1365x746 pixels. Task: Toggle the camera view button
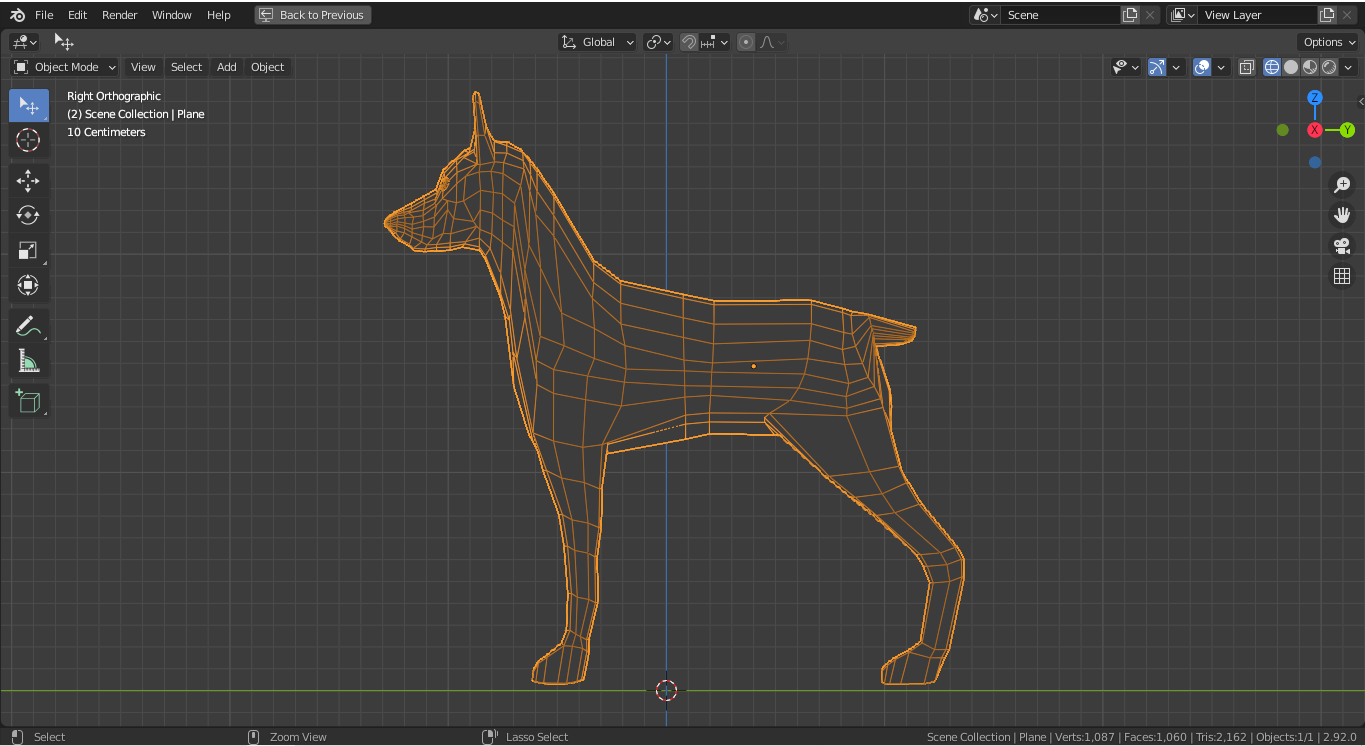[x=1342, y=246]
